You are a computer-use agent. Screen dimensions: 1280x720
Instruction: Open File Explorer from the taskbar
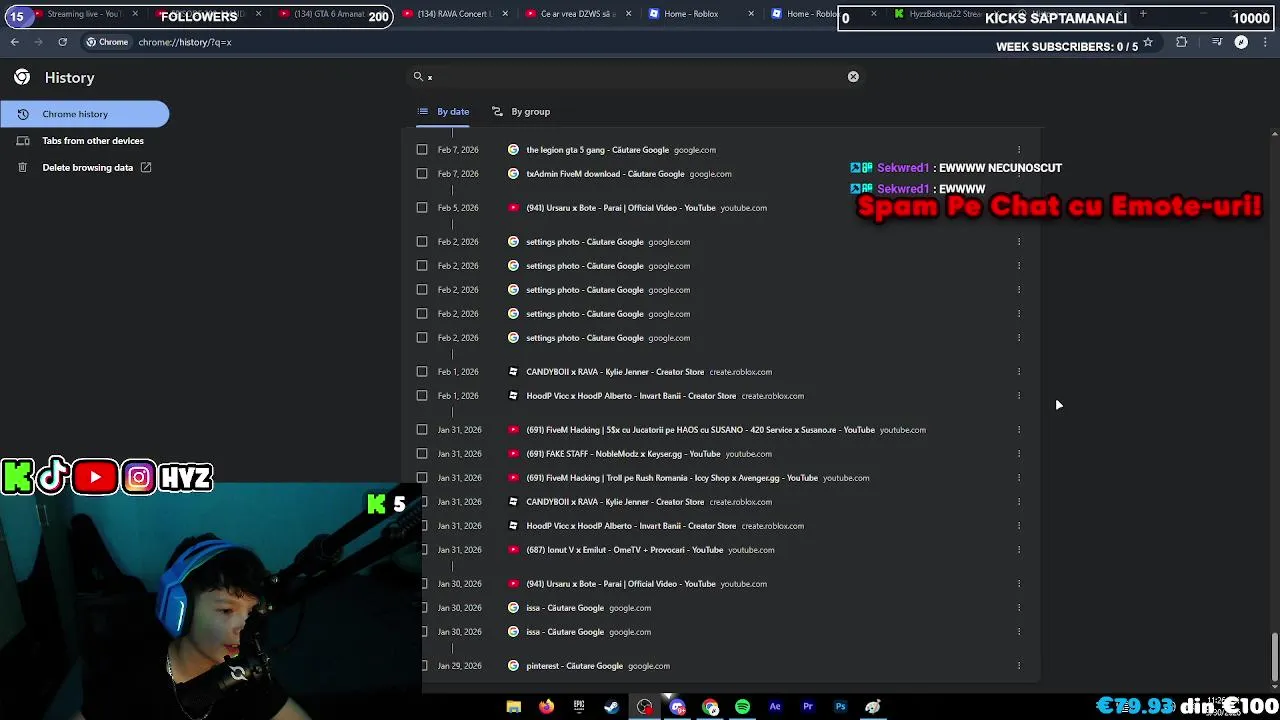coord(513,707)
